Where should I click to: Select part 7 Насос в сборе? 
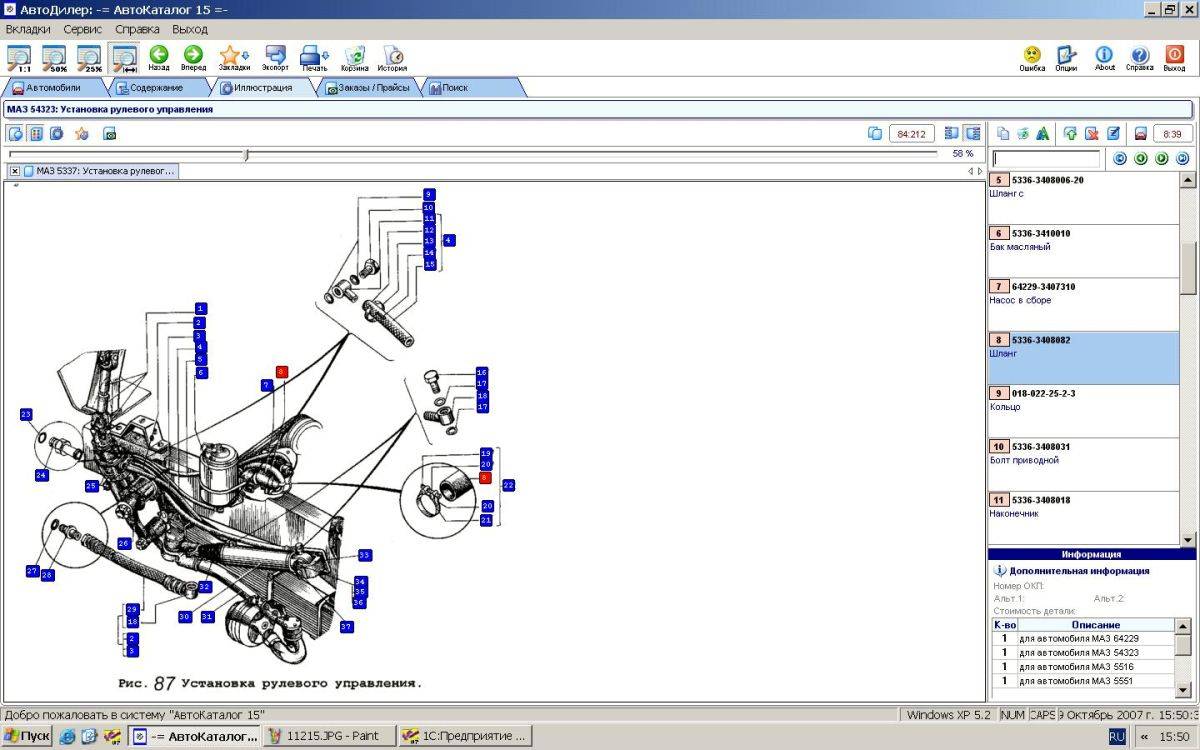1084,305
